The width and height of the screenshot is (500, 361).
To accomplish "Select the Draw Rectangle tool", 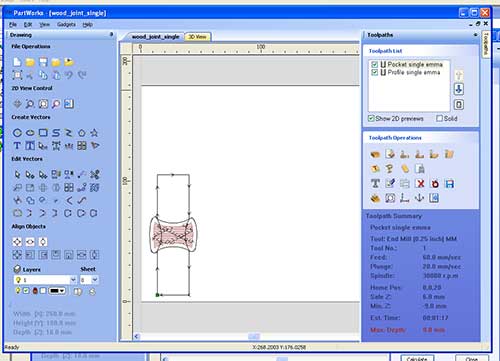I will pos(43,133).
